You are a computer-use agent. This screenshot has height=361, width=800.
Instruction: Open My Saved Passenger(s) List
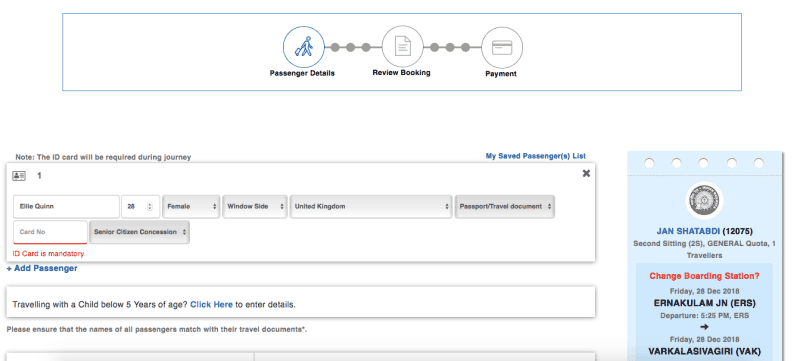point(536,156)
